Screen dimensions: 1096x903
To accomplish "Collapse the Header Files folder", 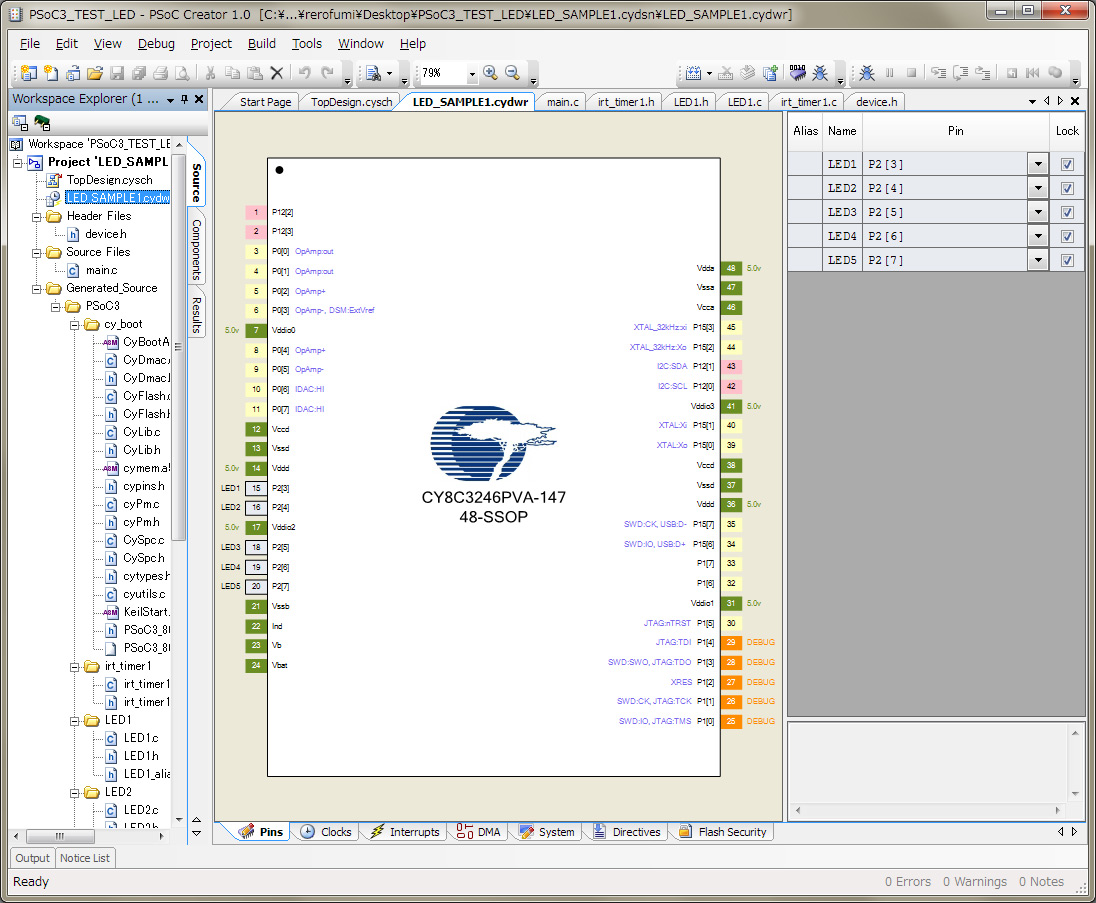I will [x=36, y=217].
